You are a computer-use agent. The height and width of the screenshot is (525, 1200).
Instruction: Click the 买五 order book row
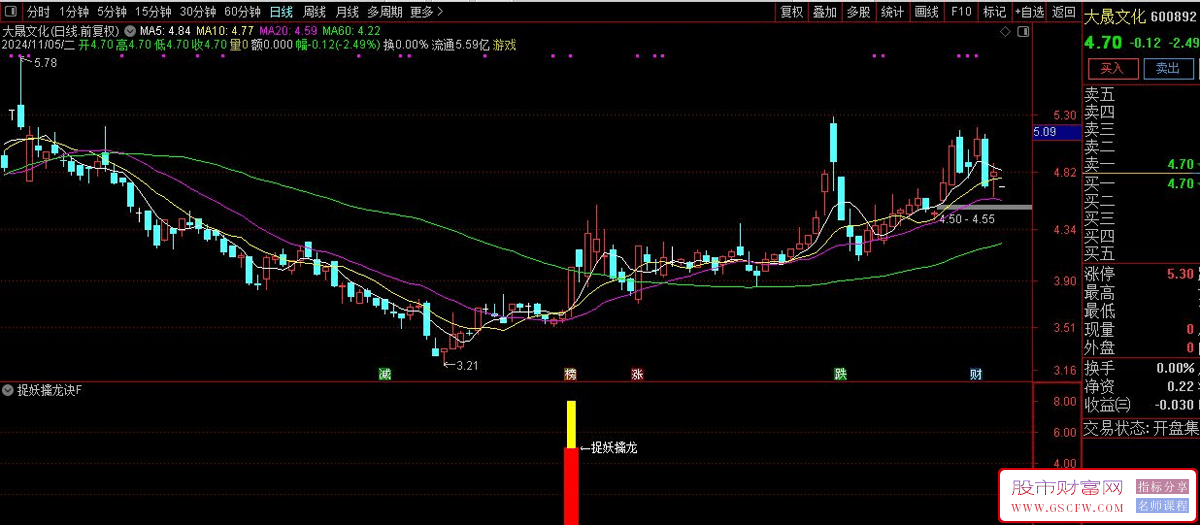tap(1141, 254)
